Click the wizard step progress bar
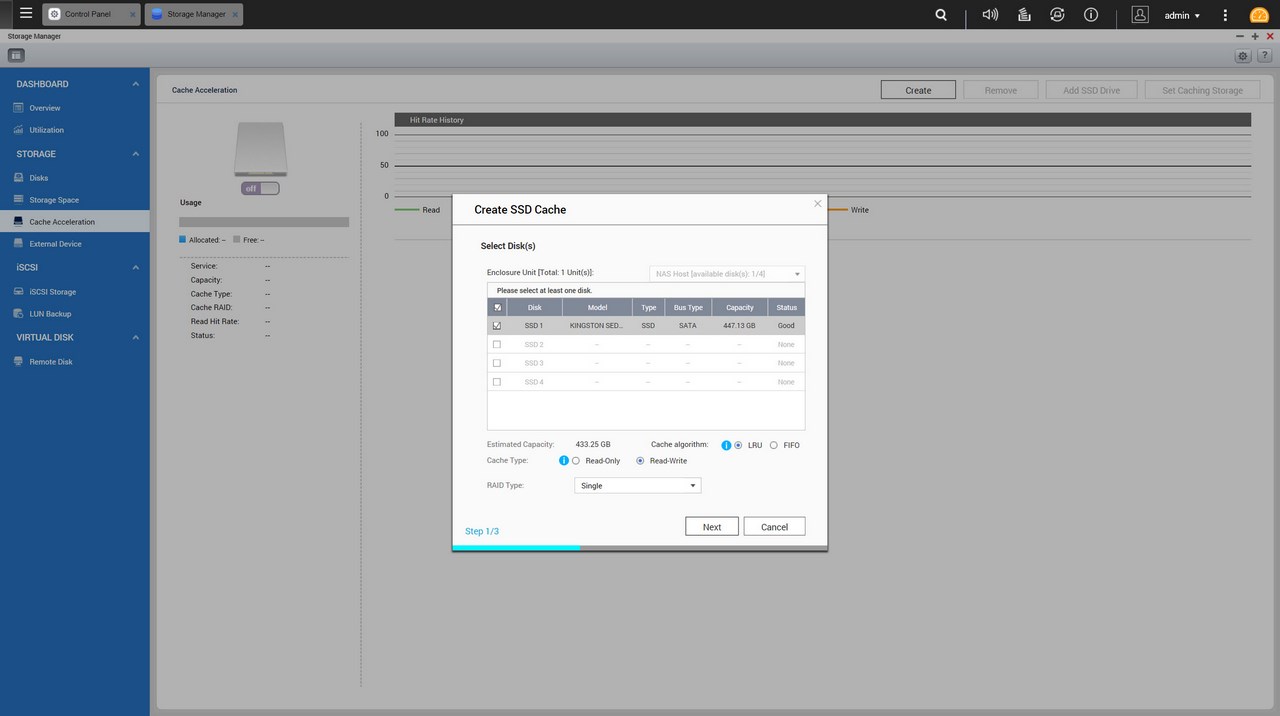Viewport: 1280px width, 716px height. click(640, 548)
